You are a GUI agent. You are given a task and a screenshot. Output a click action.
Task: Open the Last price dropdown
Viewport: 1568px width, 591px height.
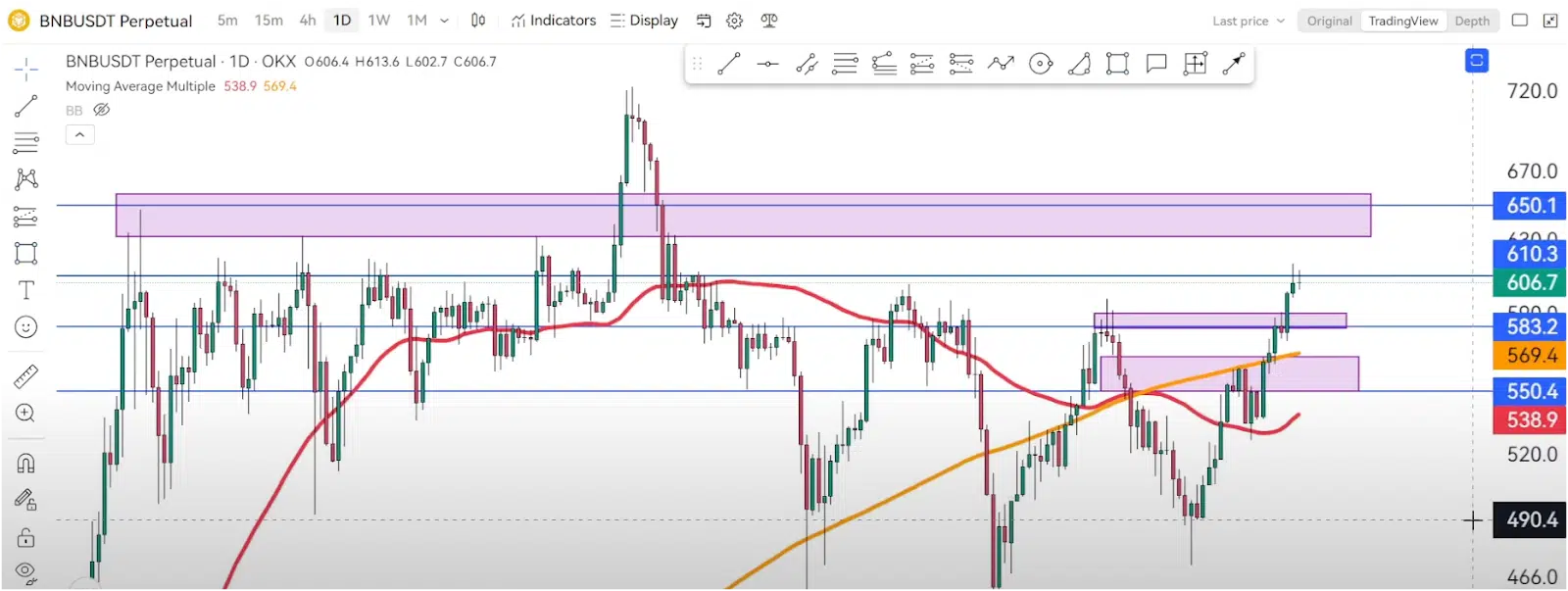(1249, 21)
